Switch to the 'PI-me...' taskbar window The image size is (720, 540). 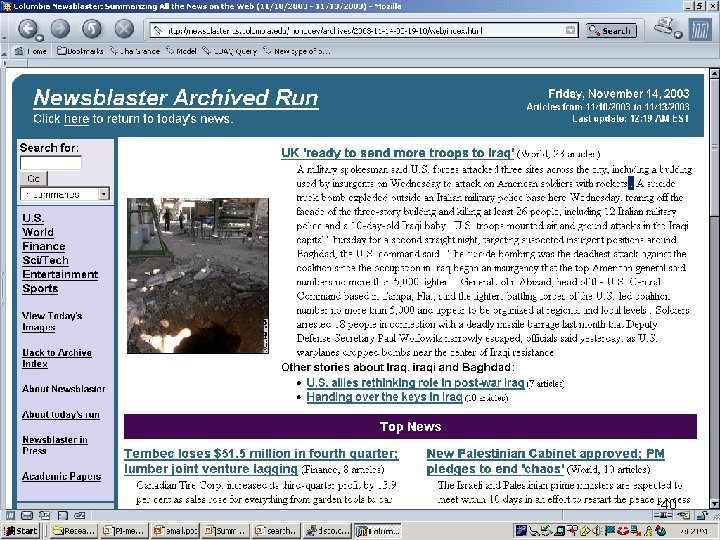pyautogui.click(x=124, y=531)
